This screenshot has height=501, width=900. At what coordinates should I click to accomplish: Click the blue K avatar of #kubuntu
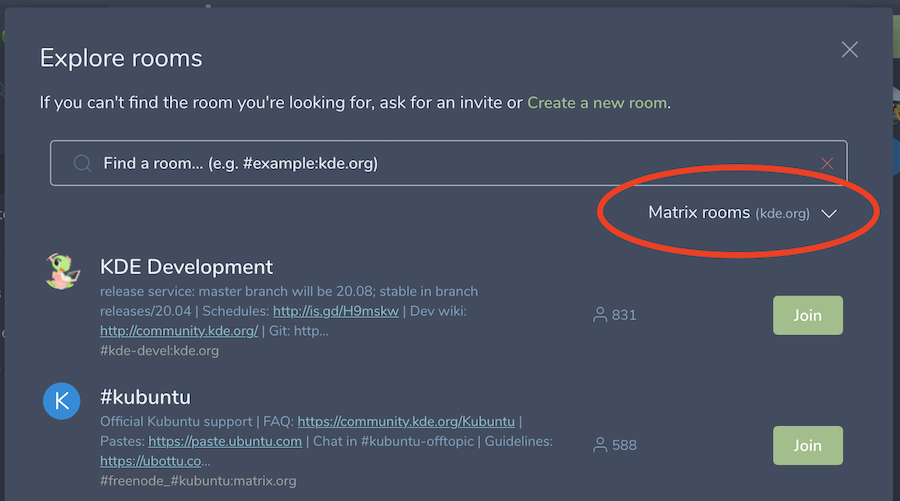pyautogui.click(x=62, y=401)
